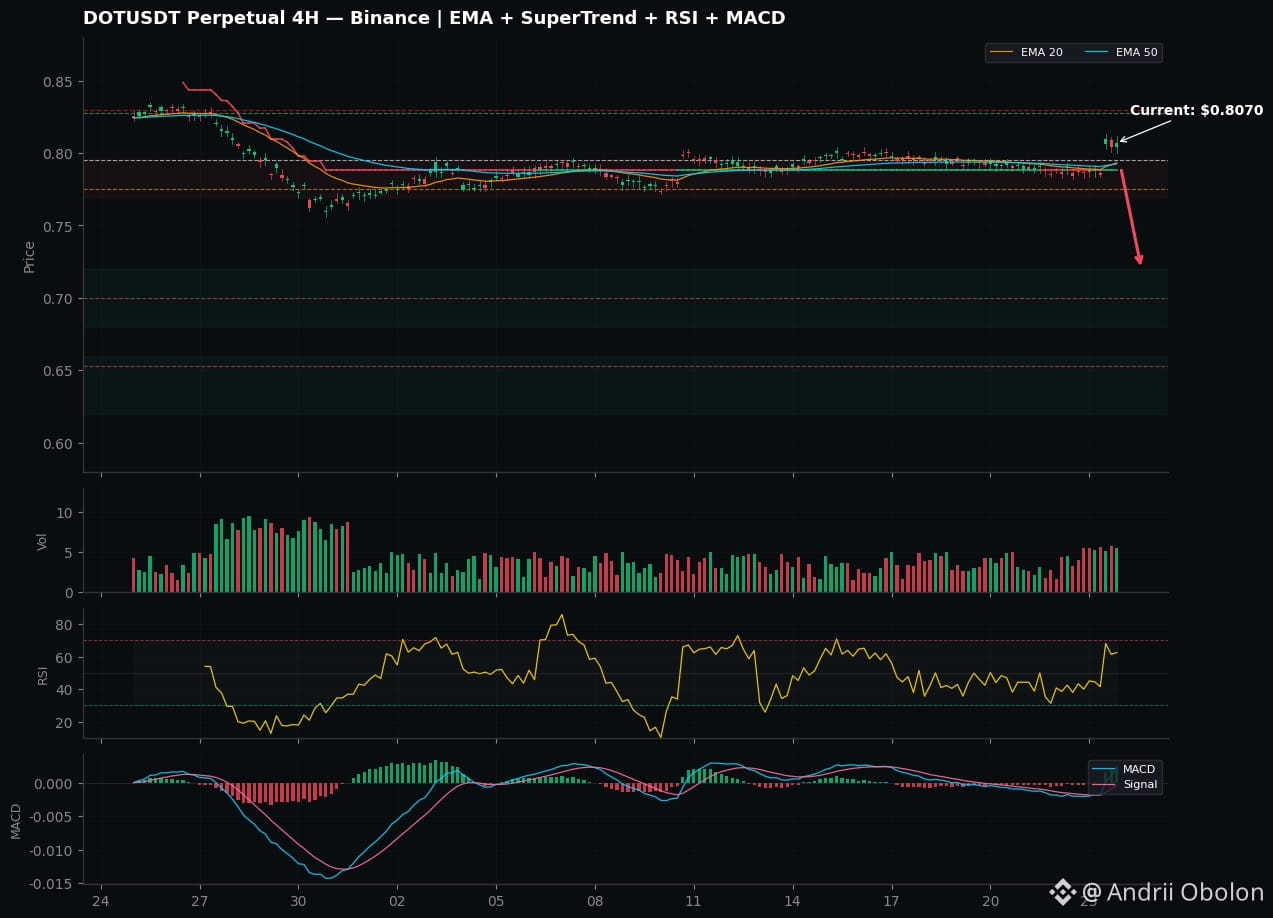Click the Vol axis label
Viewport: 1273px width, 918px height.
pos(42,541)
